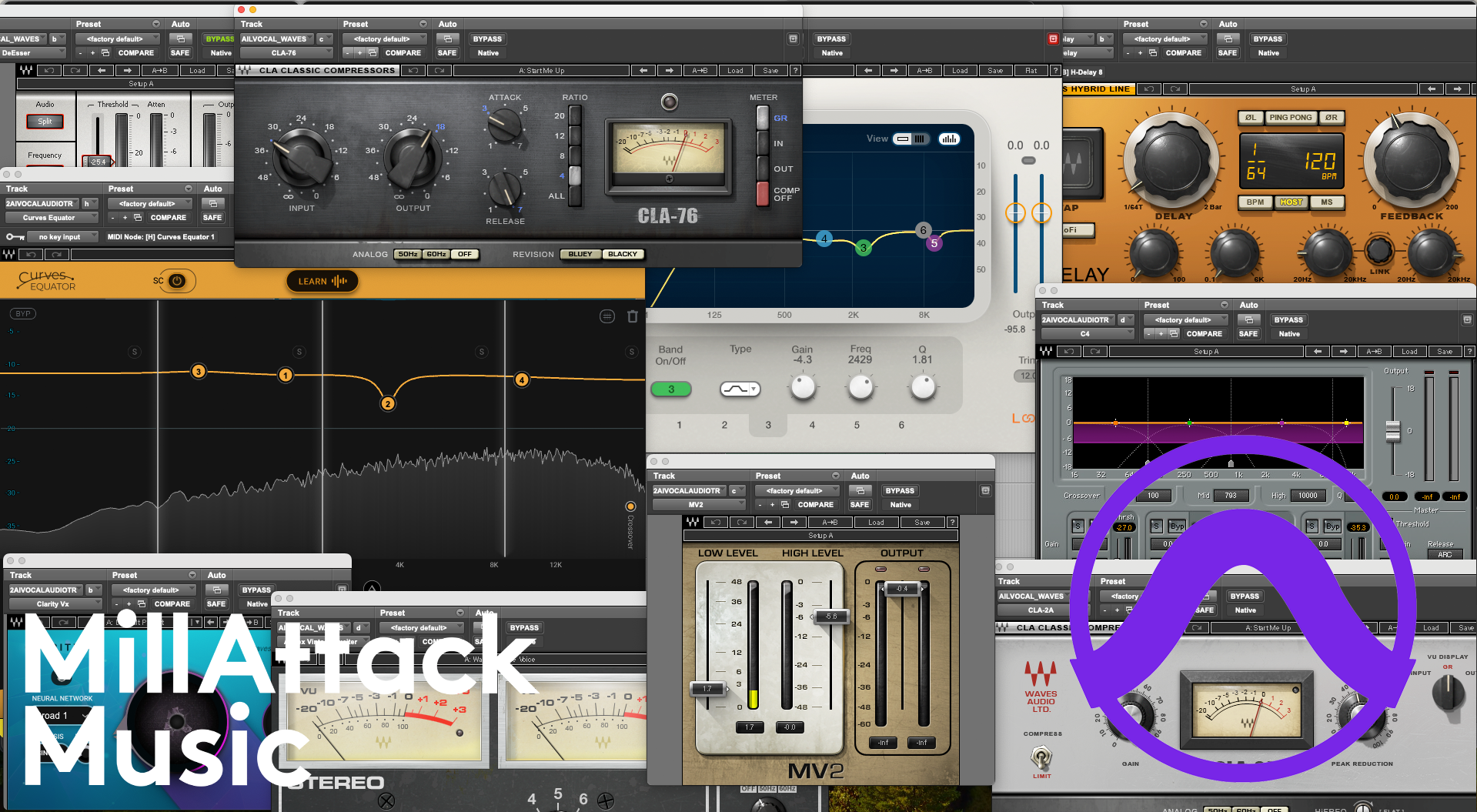Image resolution: width=1477 pixels, height=812 pixels.
Task: Open the EQ band Type dropdown
Action: [740, 389]
